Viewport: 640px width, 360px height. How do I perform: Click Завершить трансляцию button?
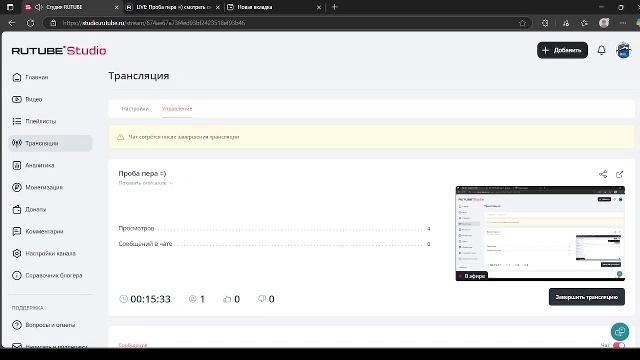587,297
